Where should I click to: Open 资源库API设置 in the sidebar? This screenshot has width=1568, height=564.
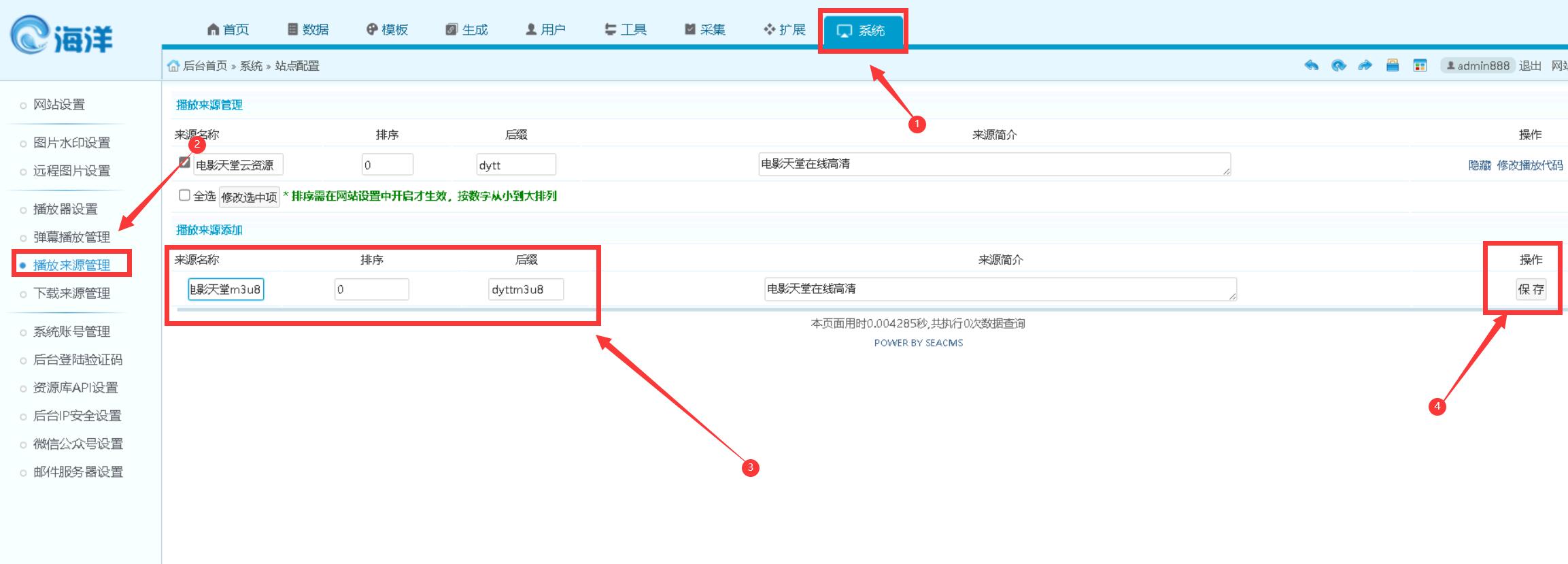75,387
